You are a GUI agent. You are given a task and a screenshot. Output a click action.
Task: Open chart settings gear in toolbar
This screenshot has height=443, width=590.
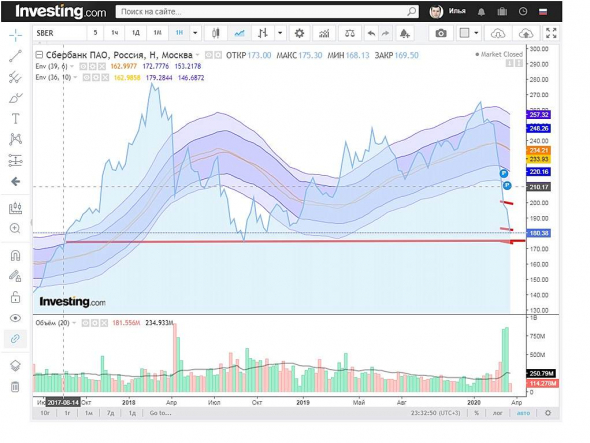[x=300, y=33]
